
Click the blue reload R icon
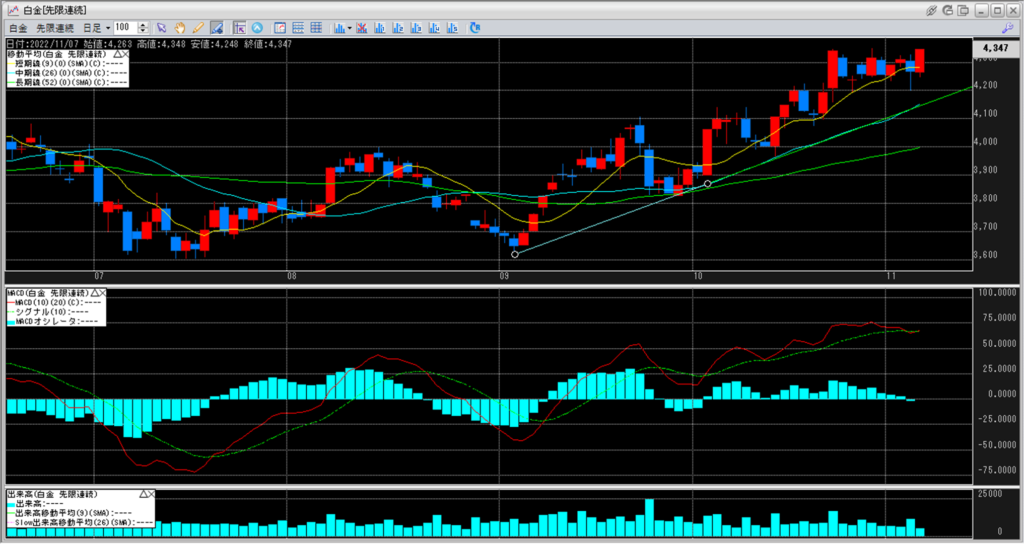[x=475, y=28]
